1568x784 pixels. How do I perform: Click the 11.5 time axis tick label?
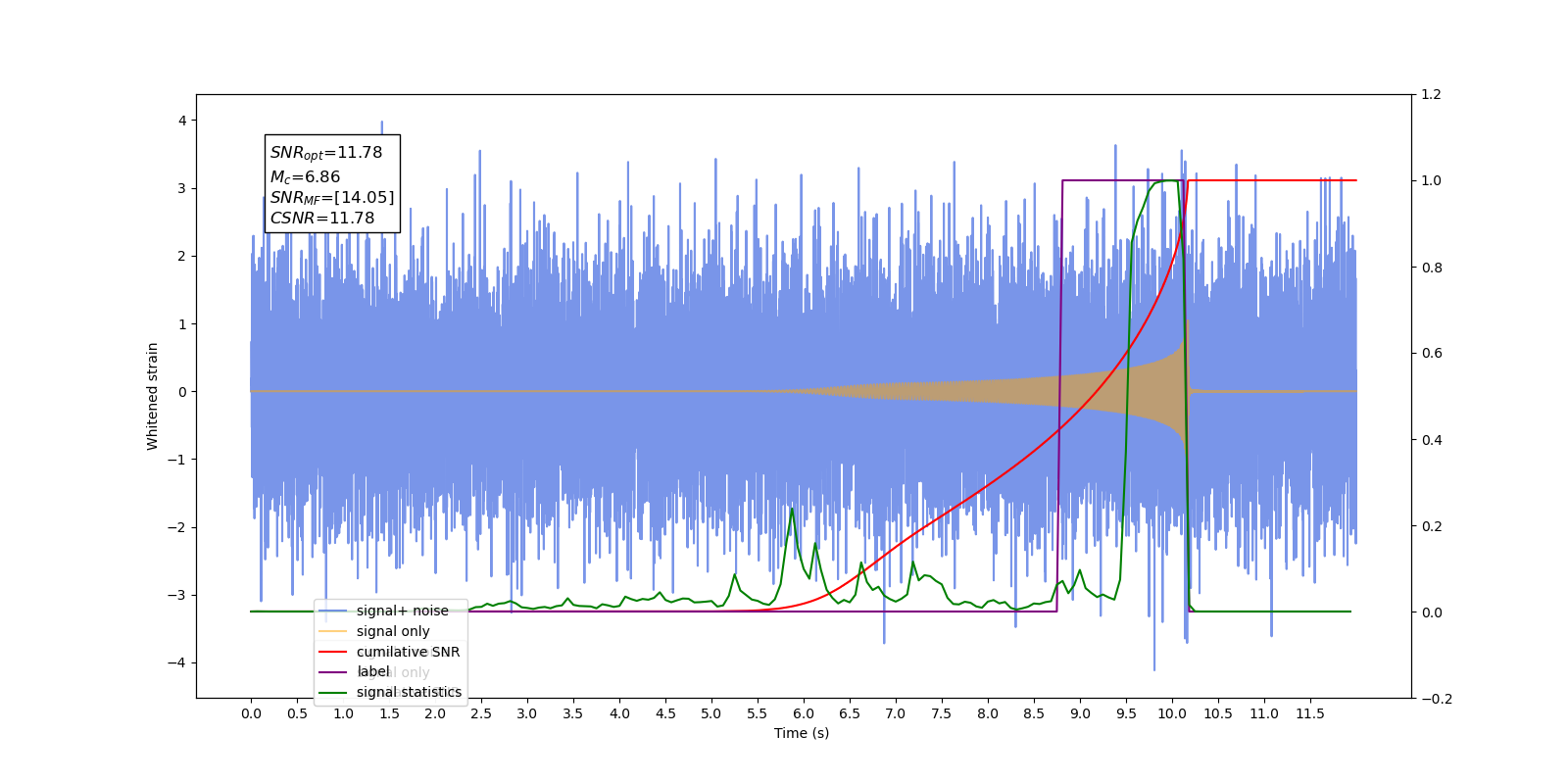[x=1310, y=713]
